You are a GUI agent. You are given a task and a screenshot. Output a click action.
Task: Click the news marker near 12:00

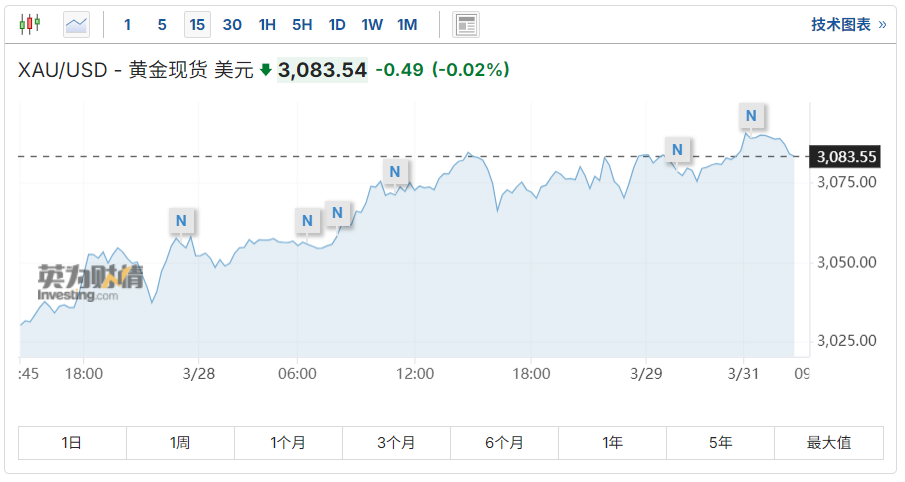[x=395, y=171]
